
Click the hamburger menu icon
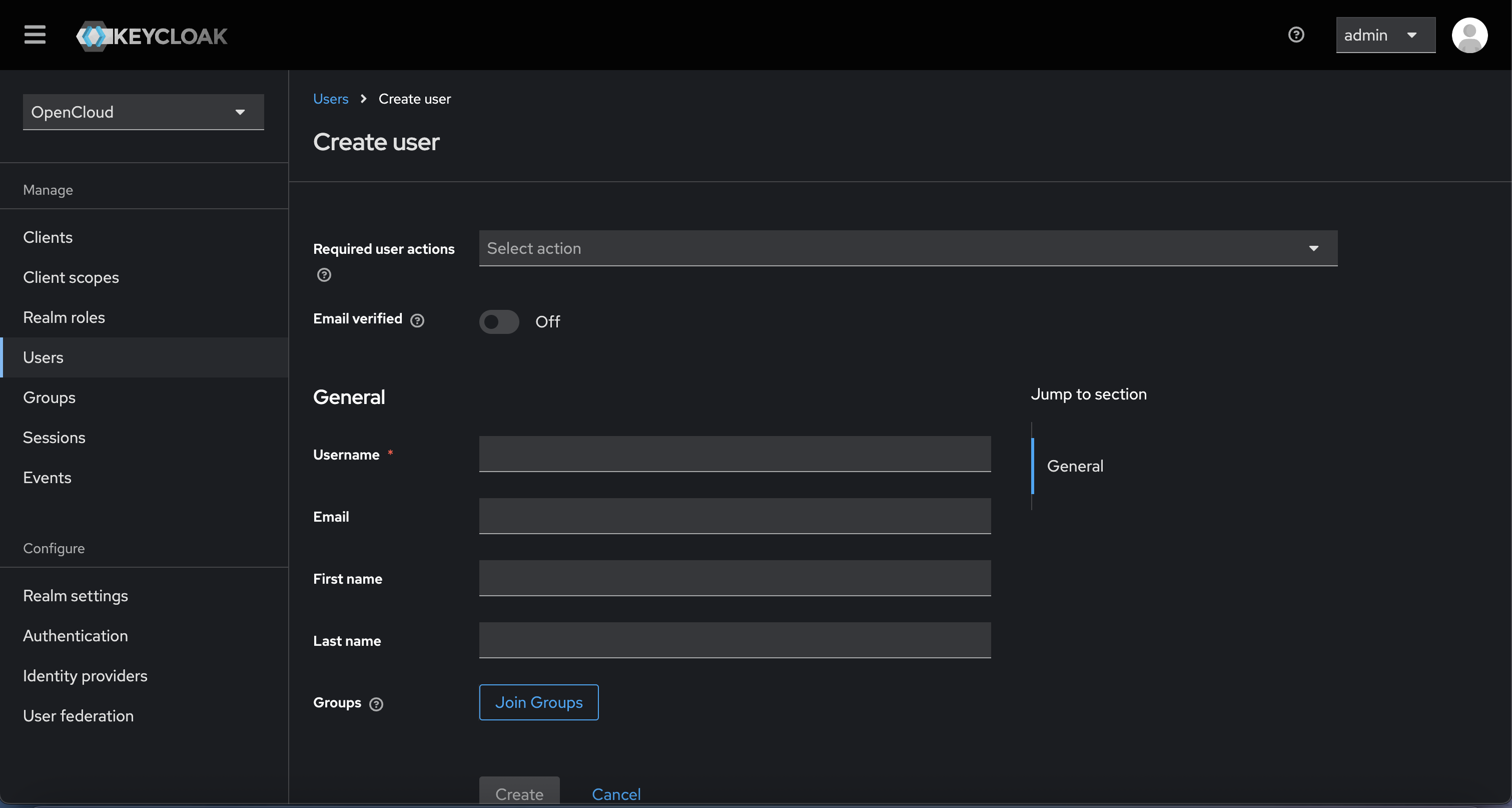(x=35, y=35)
